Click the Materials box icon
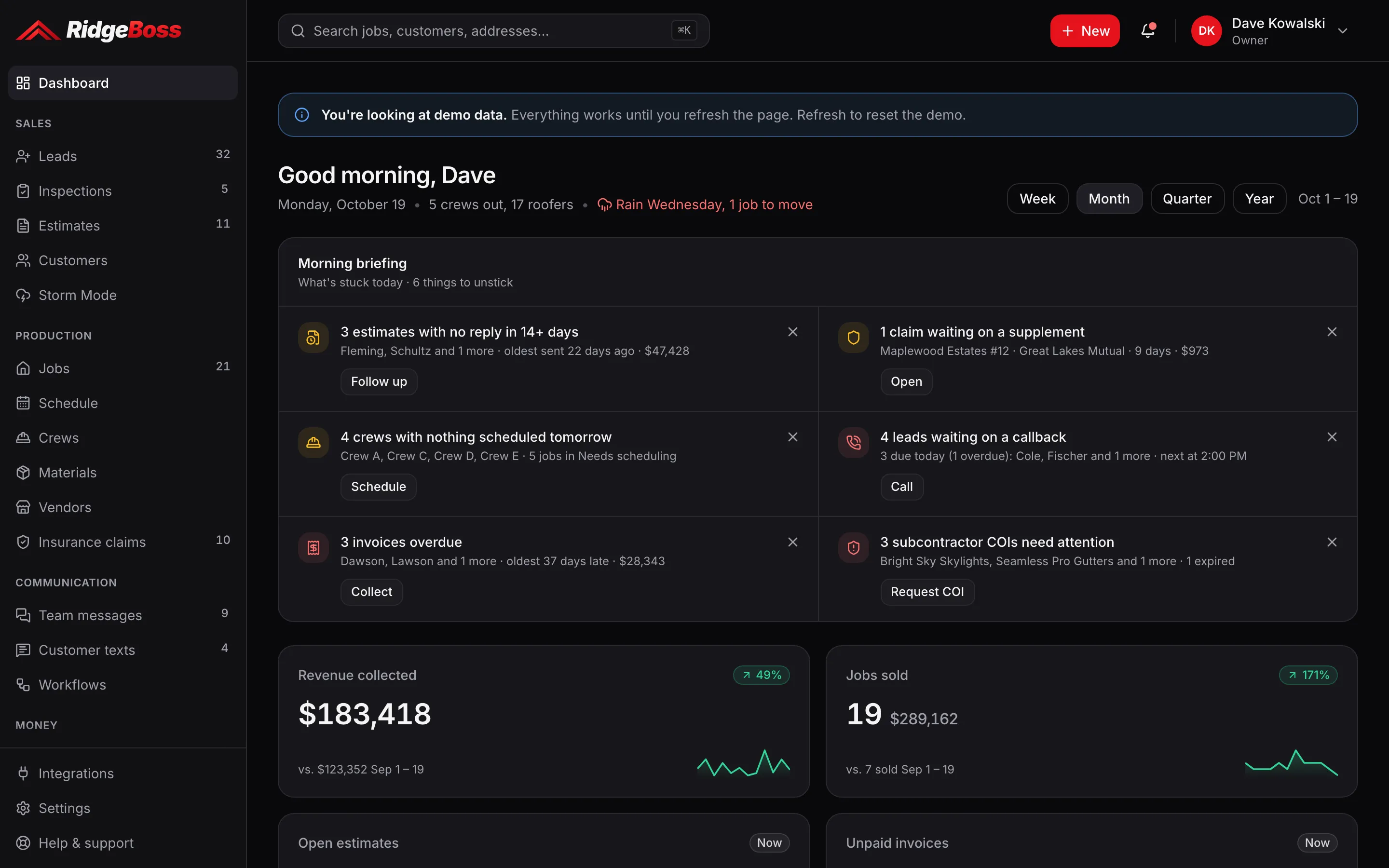This screenshot has width=1389, height=868. tap(23, 473)
